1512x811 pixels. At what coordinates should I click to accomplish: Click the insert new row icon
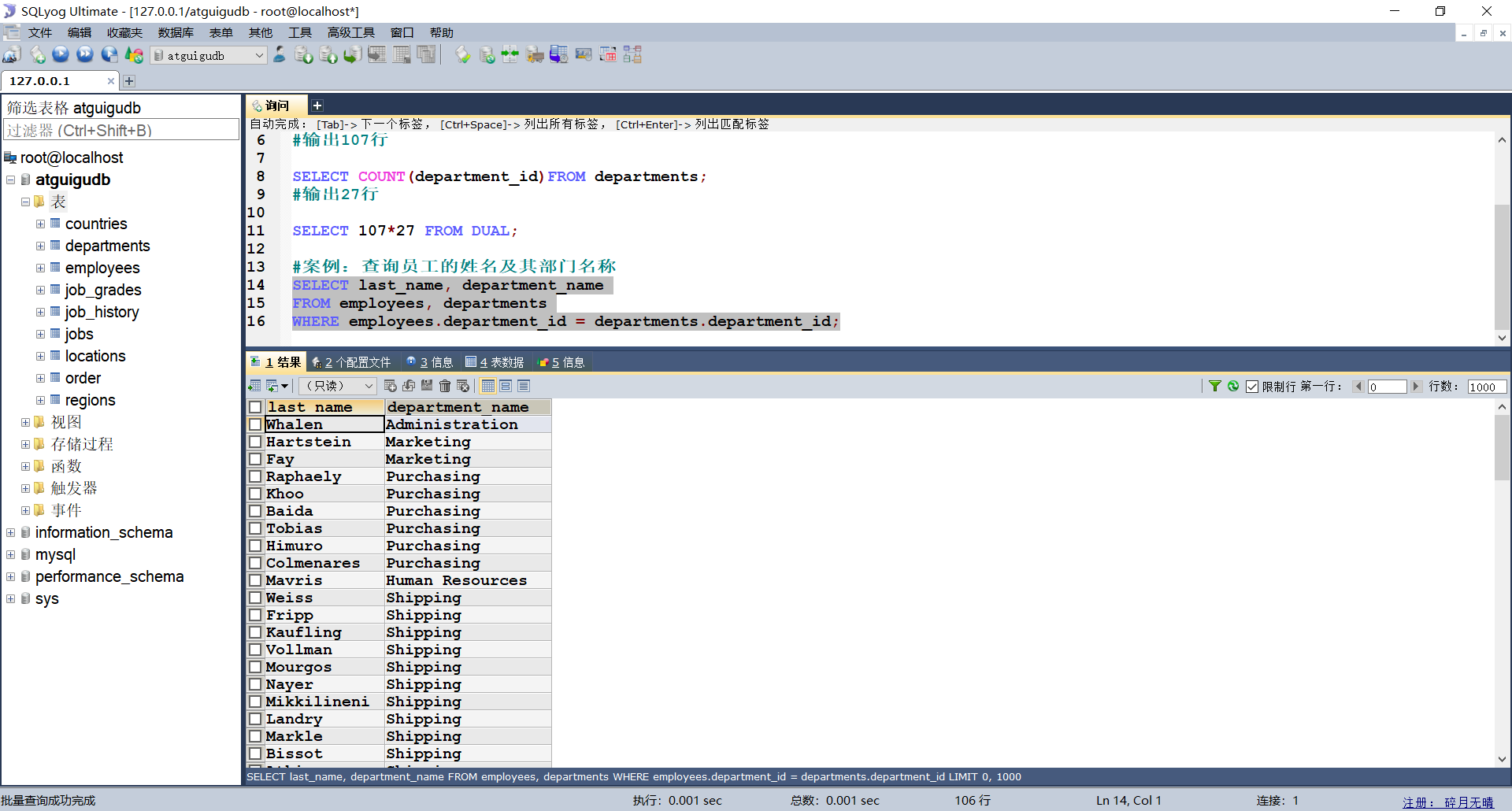click(391, 386)
